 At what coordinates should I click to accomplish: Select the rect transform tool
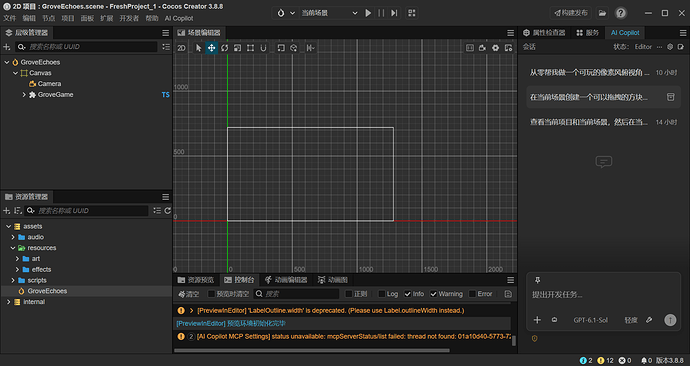250,48
